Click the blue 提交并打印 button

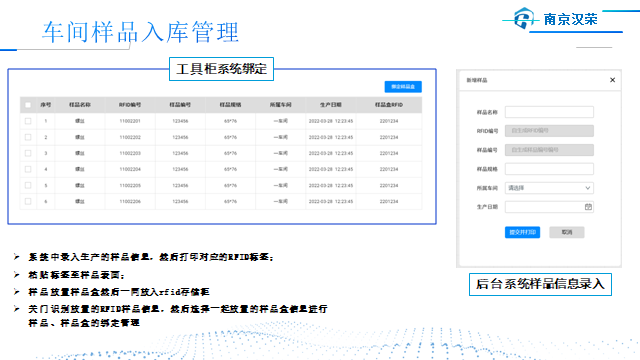point(522,232)
